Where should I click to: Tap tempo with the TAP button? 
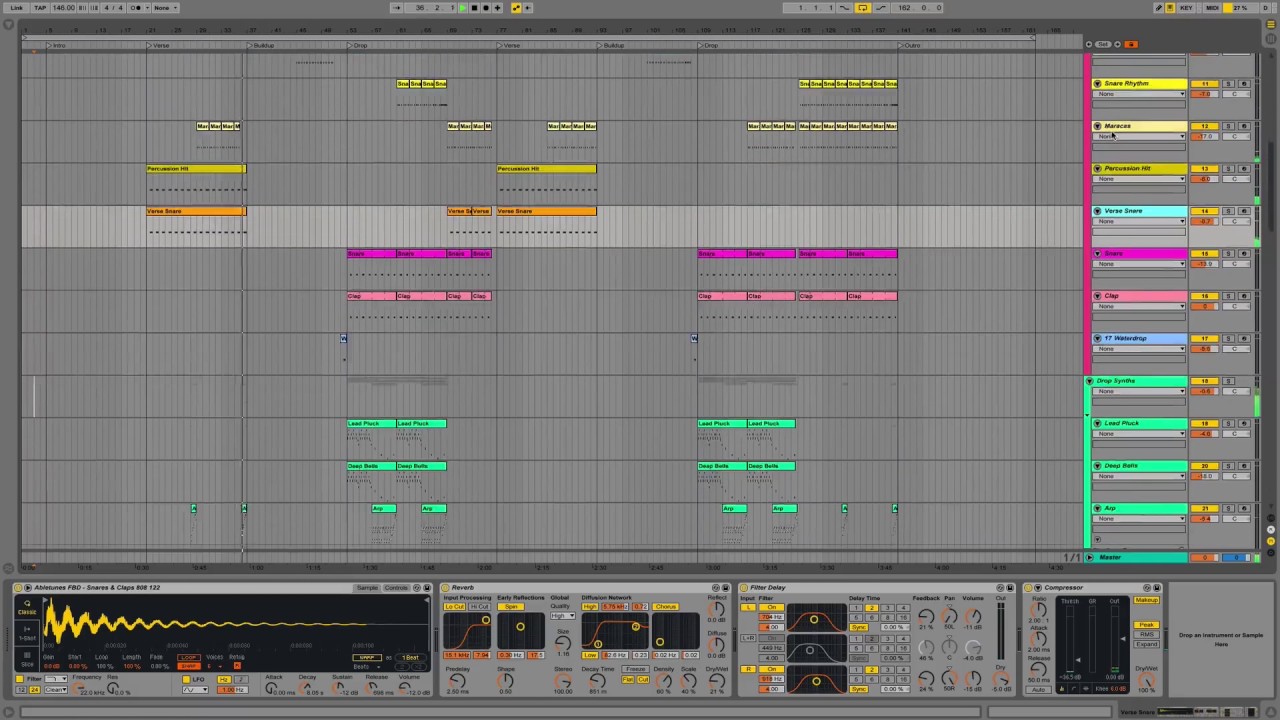(x=40, y=8)
